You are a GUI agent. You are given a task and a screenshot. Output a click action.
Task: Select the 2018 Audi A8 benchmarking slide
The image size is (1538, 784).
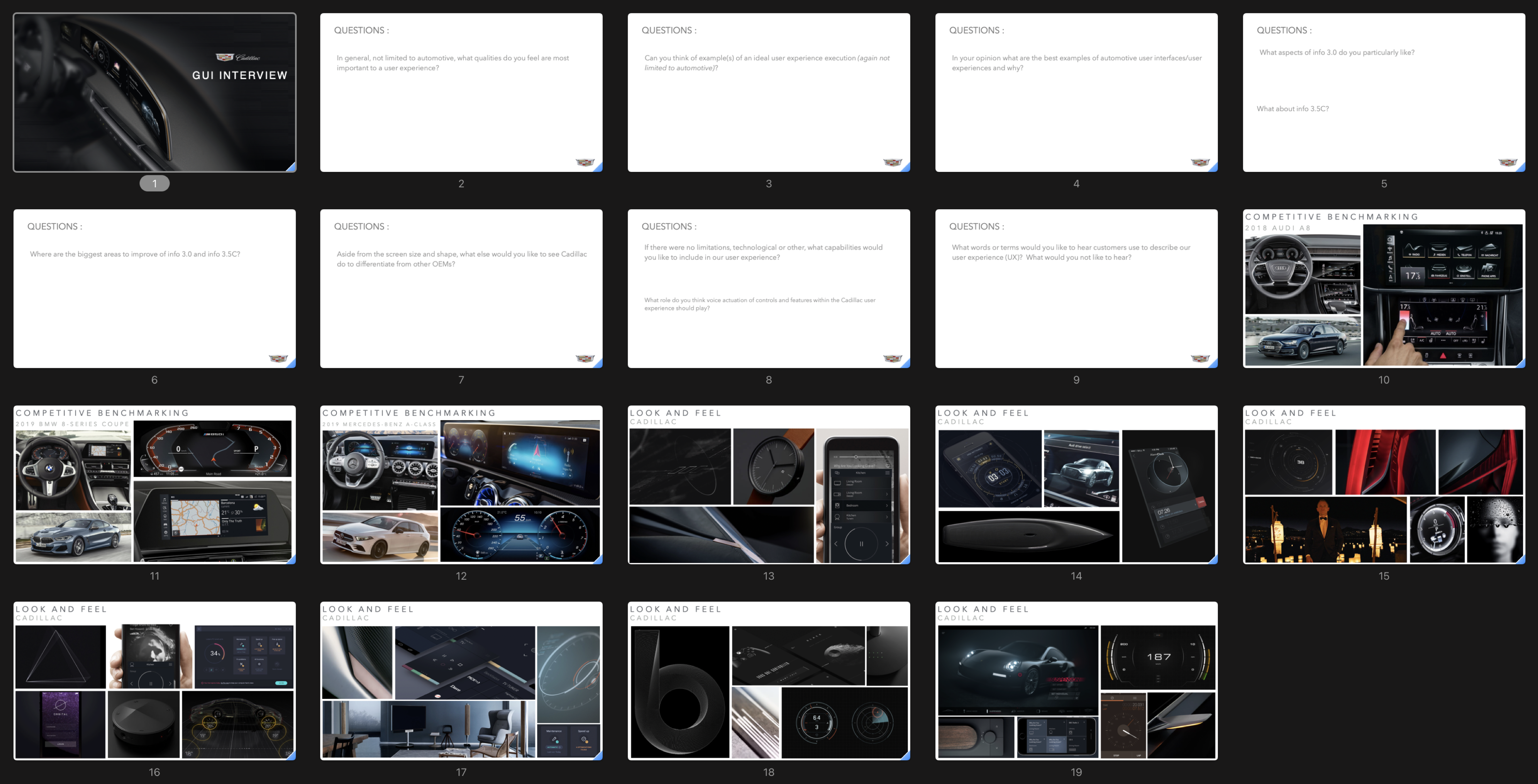click(1384, 288)
